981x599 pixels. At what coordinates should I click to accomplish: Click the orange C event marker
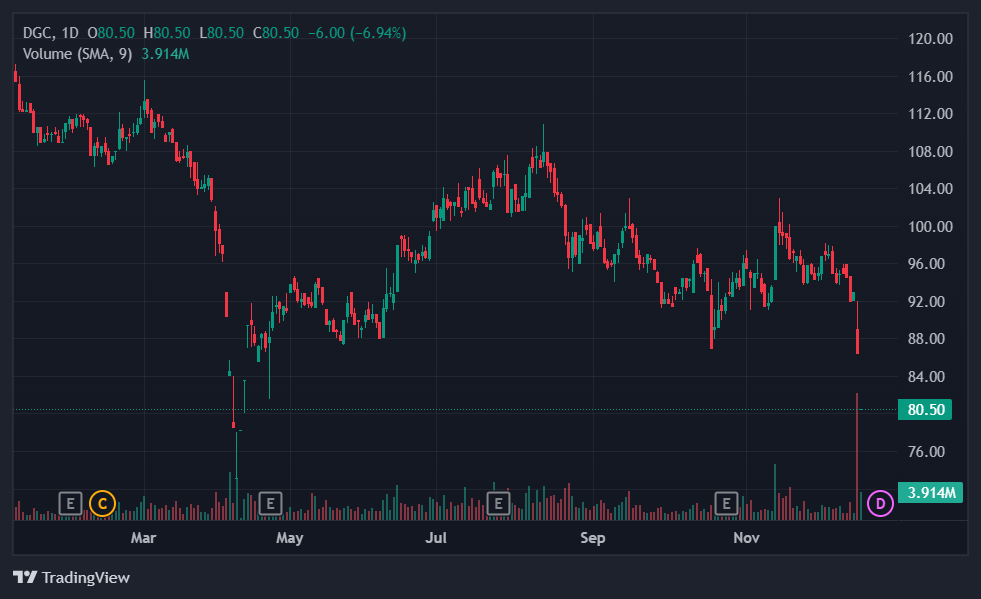(102, 503)
